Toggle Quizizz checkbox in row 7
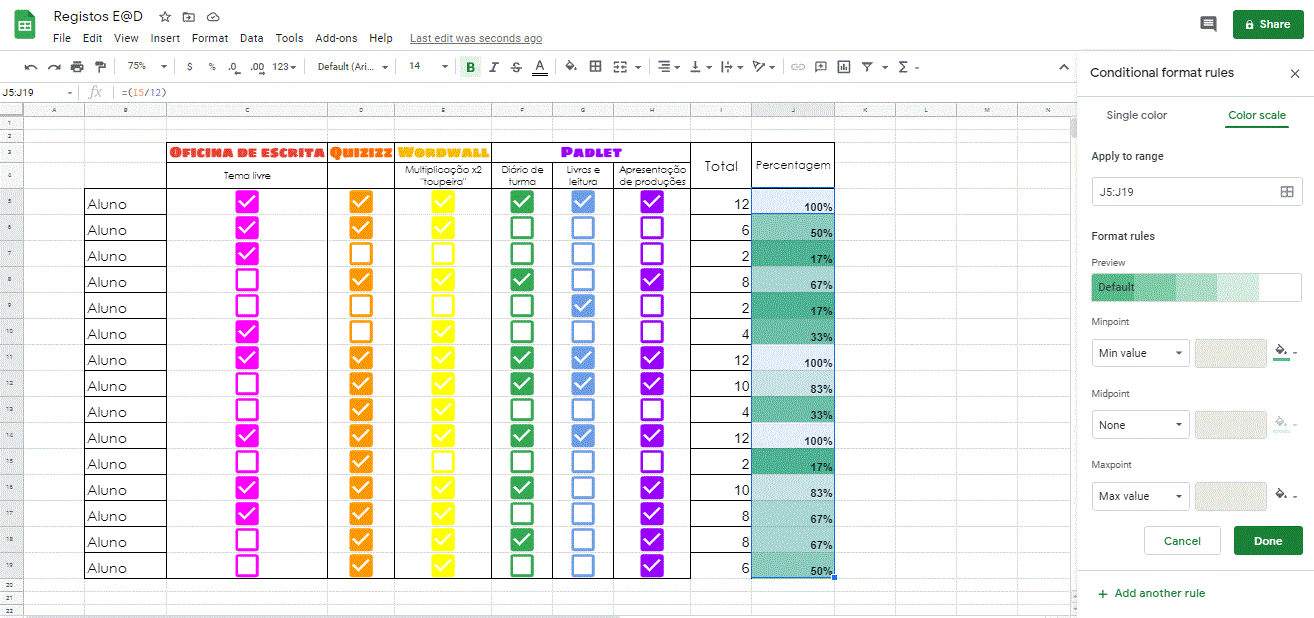This screenshot has height=618, width=1314. pyautogui.click(x=361, y=254)
